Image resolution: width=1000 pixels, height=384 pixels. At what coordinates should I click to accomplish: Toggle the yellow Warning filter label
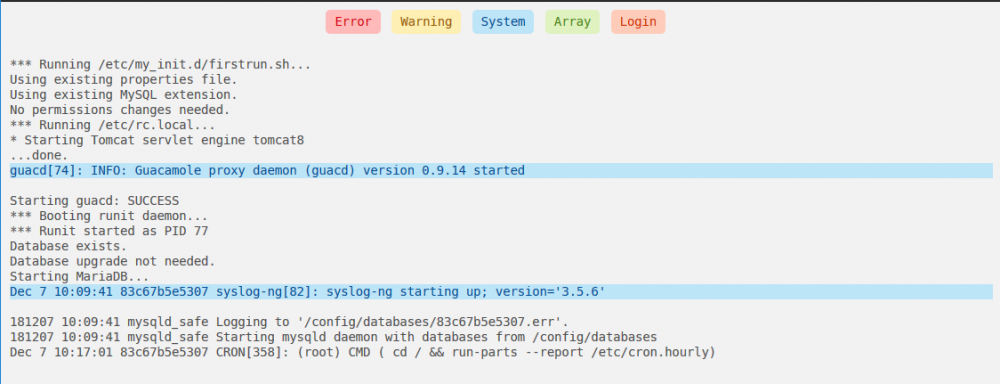[426, 22]
